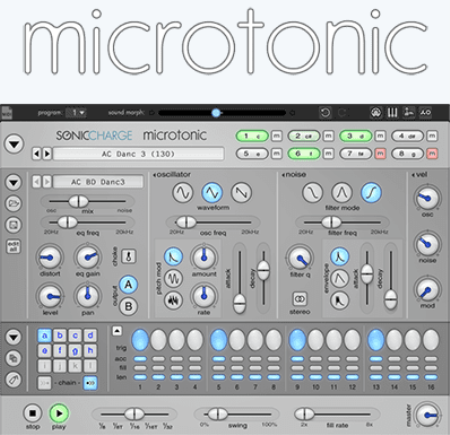Image resolution: width=450 pixels, height=435 pixels.
Task: Select decaying pitch mod mode
Action: point(173,257)
